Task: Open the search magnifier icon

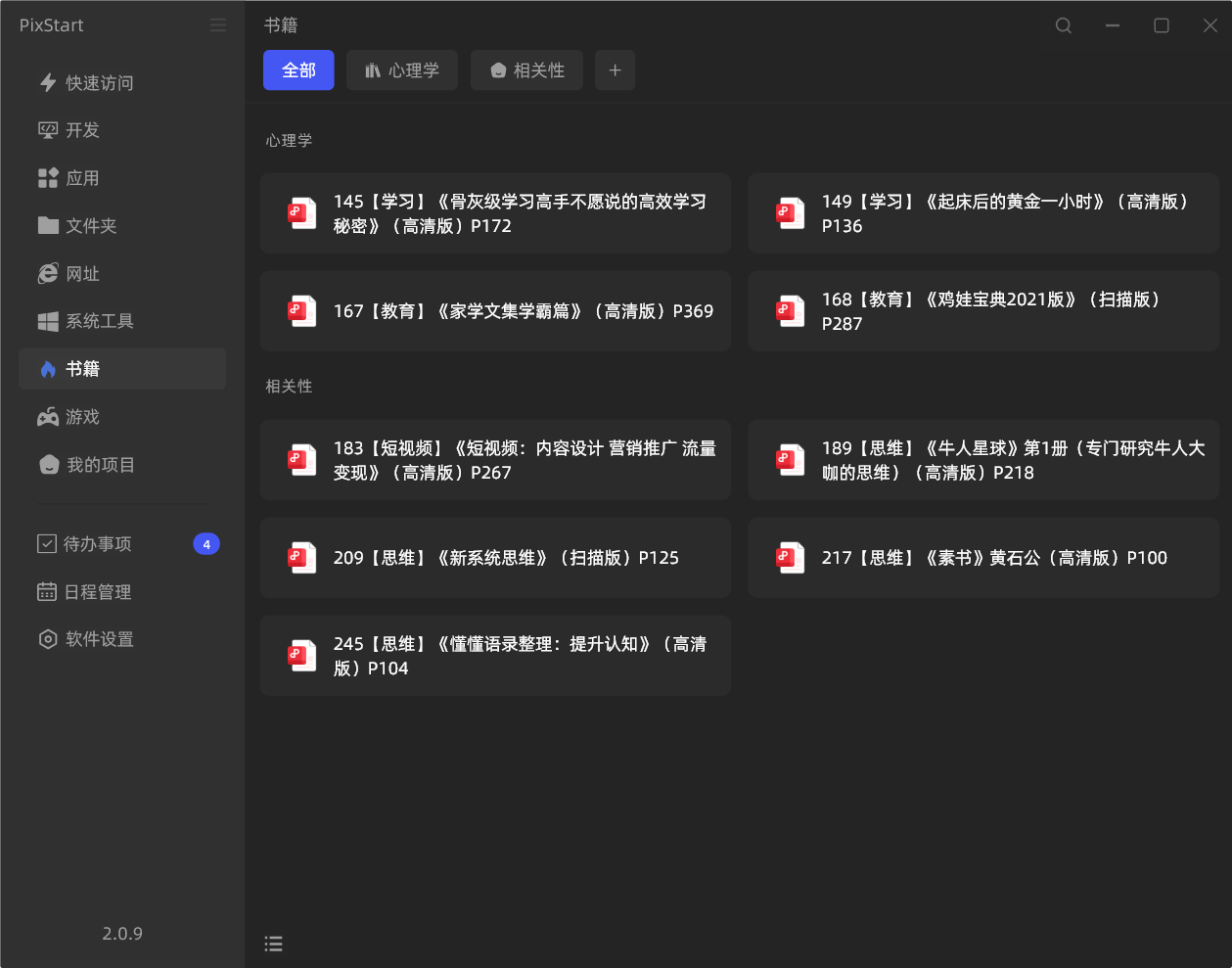Action: 1064,25
